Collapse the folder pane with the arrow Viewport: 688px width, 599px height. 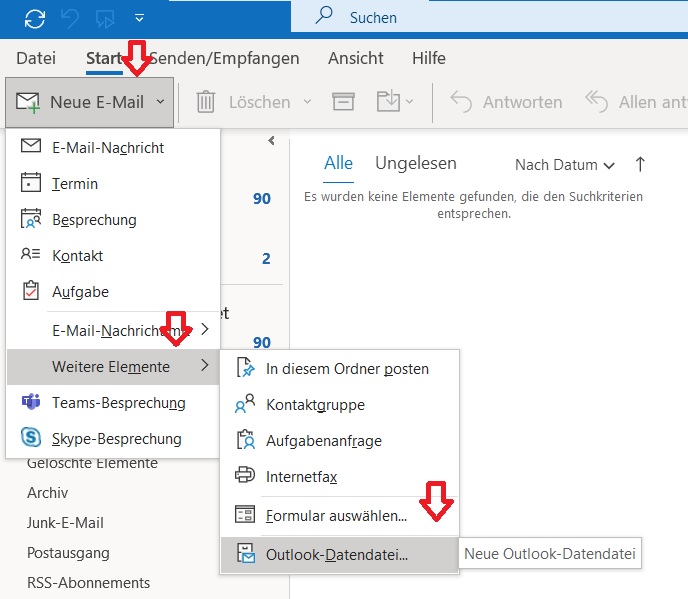pos(271,140)
